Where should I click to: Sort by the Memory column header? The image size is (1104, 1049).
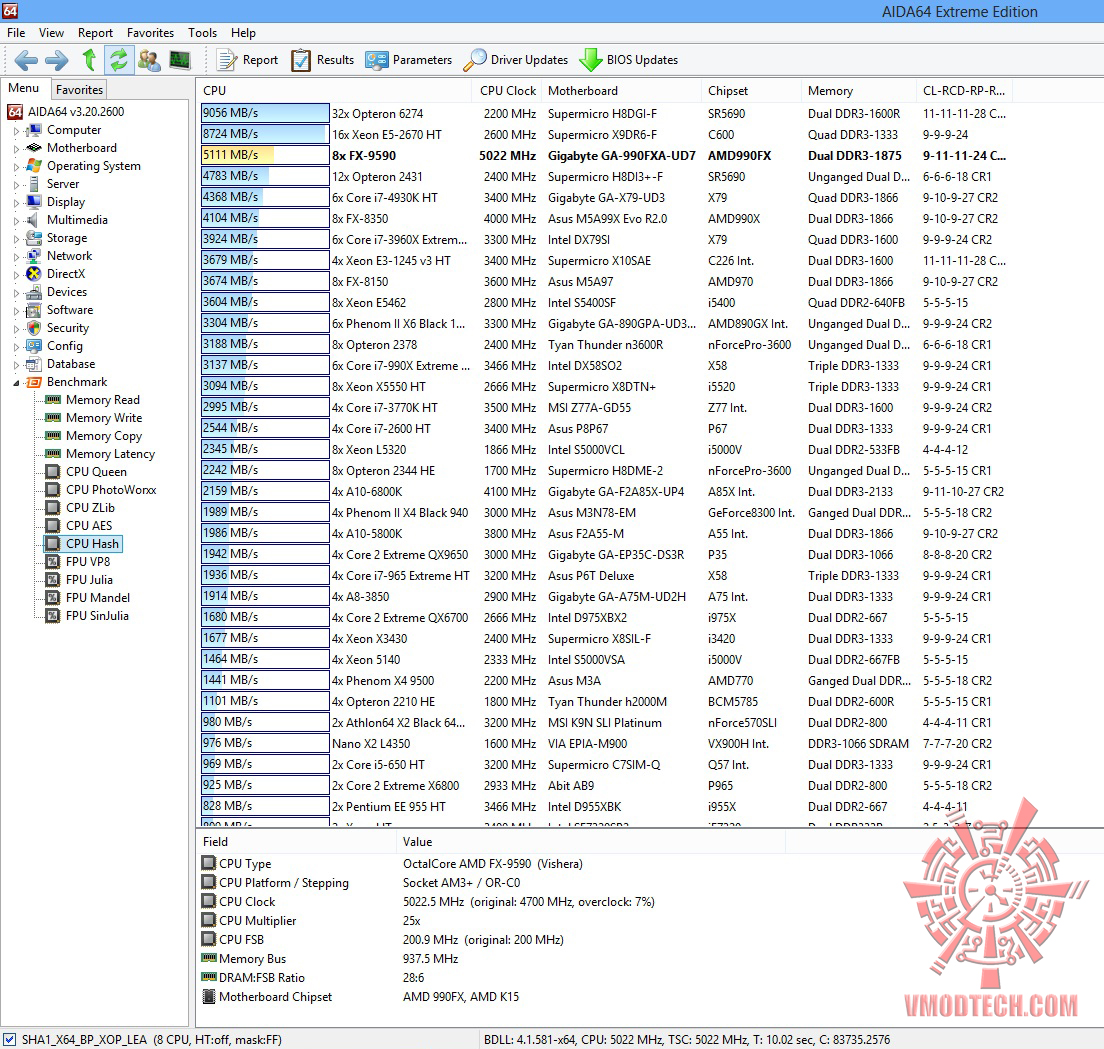(859, 91)
